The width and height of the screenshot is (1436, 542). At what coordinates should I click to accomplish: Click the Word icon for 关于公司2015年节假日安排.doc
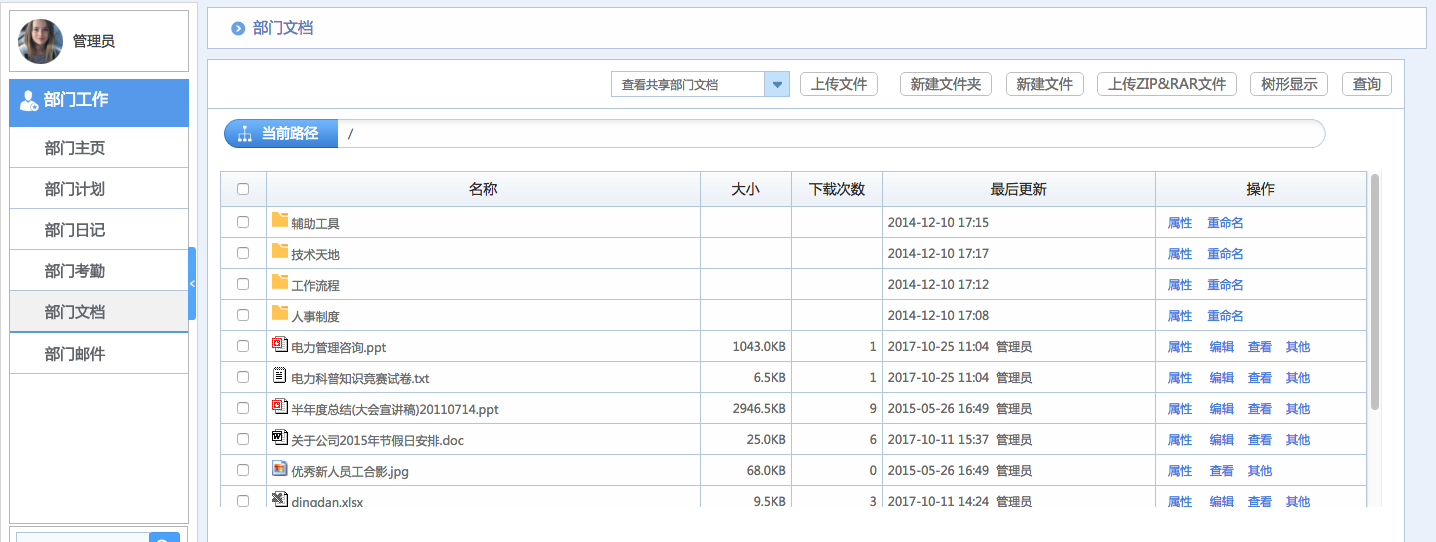(280, 438)
